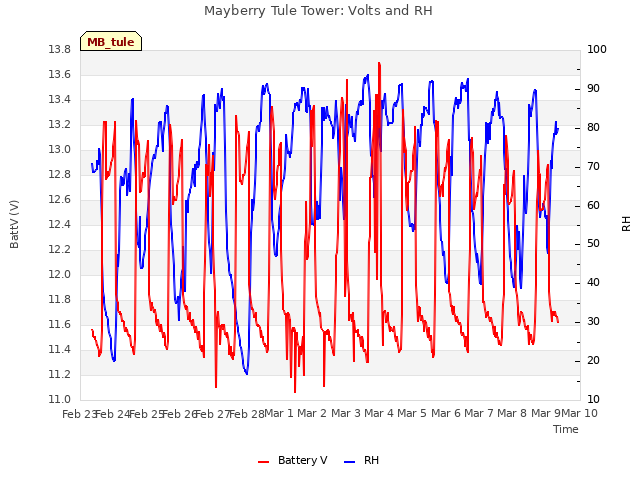Click the 13.2 left axis tick value
Screen dimensions: 640x480
60,124
